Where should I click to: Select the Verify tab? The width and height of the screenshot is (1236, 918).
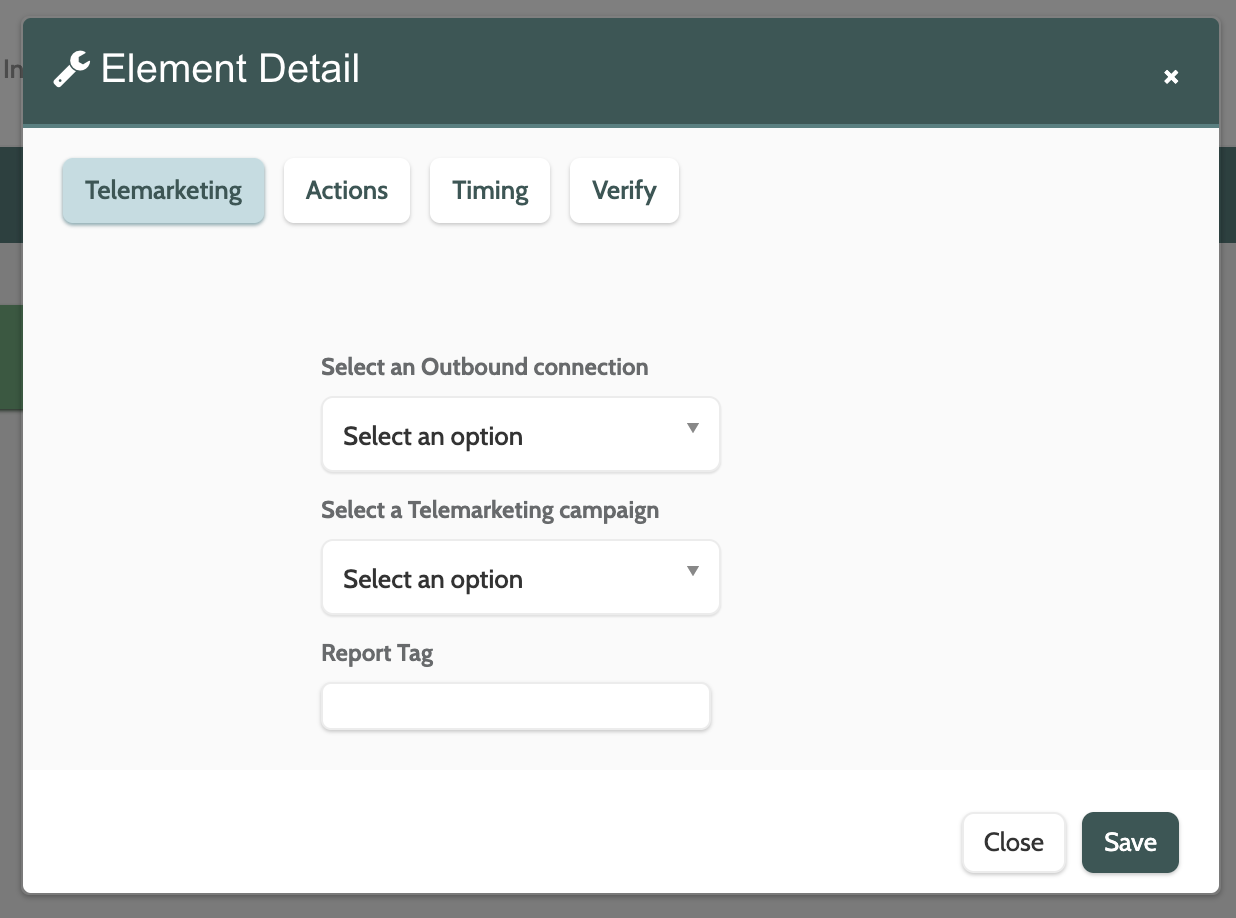point(624,191)
